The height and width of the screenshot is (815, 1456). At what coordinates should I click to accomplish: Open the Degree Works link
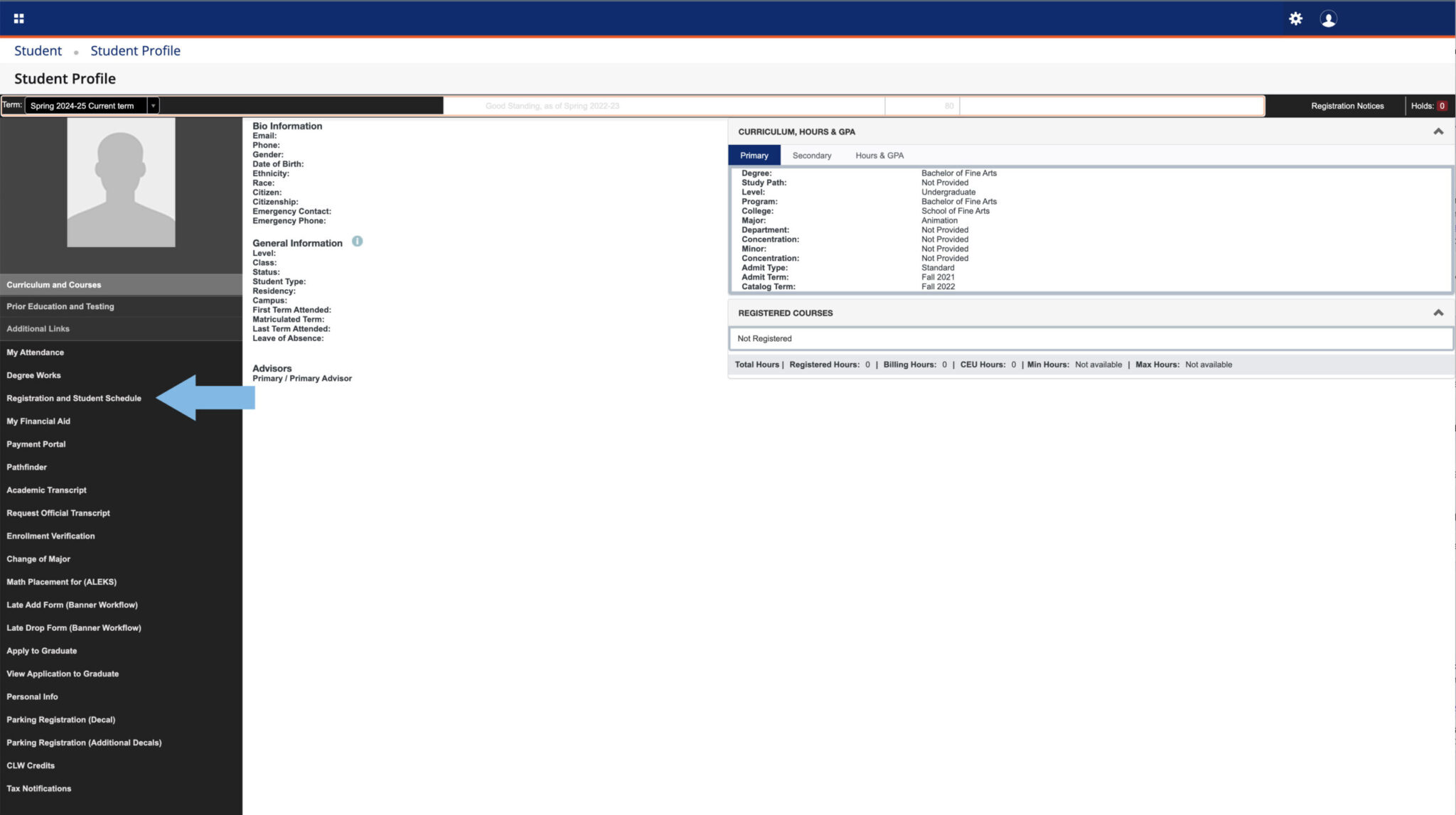tap(33, 375)
